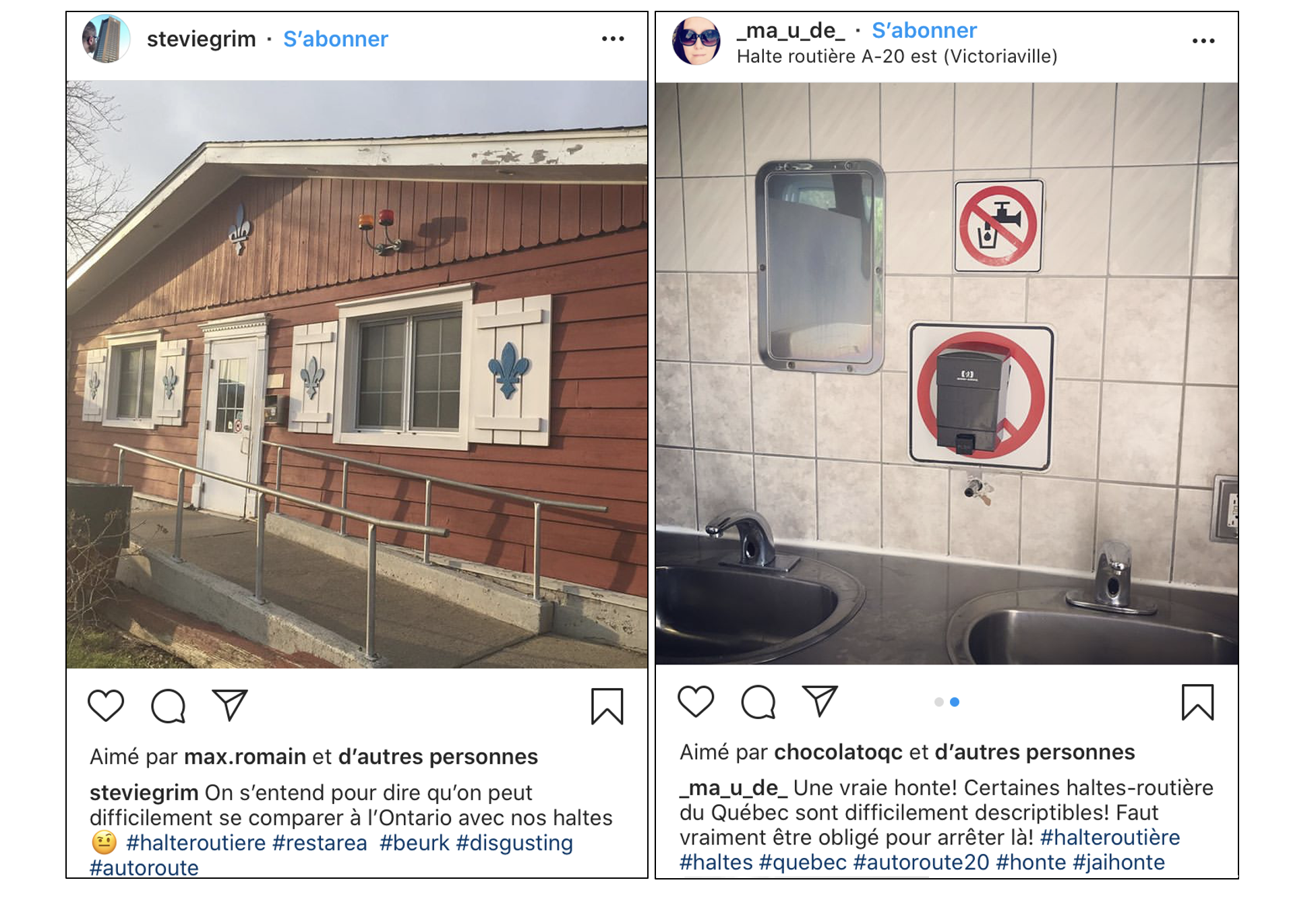Like the steviegrim post with heart icon
The height and width of the screenshot is (897, 1316).
click(x=106, y=706)
